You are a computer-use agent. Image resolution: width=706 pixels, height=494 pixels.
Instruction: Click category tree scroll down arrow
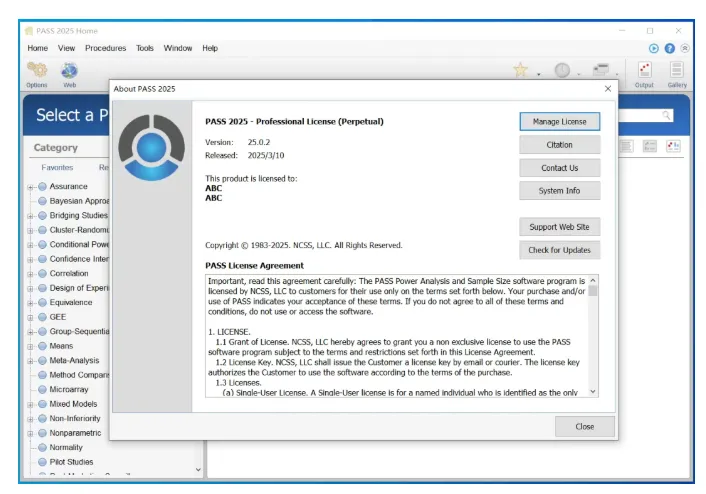[198, 470]
